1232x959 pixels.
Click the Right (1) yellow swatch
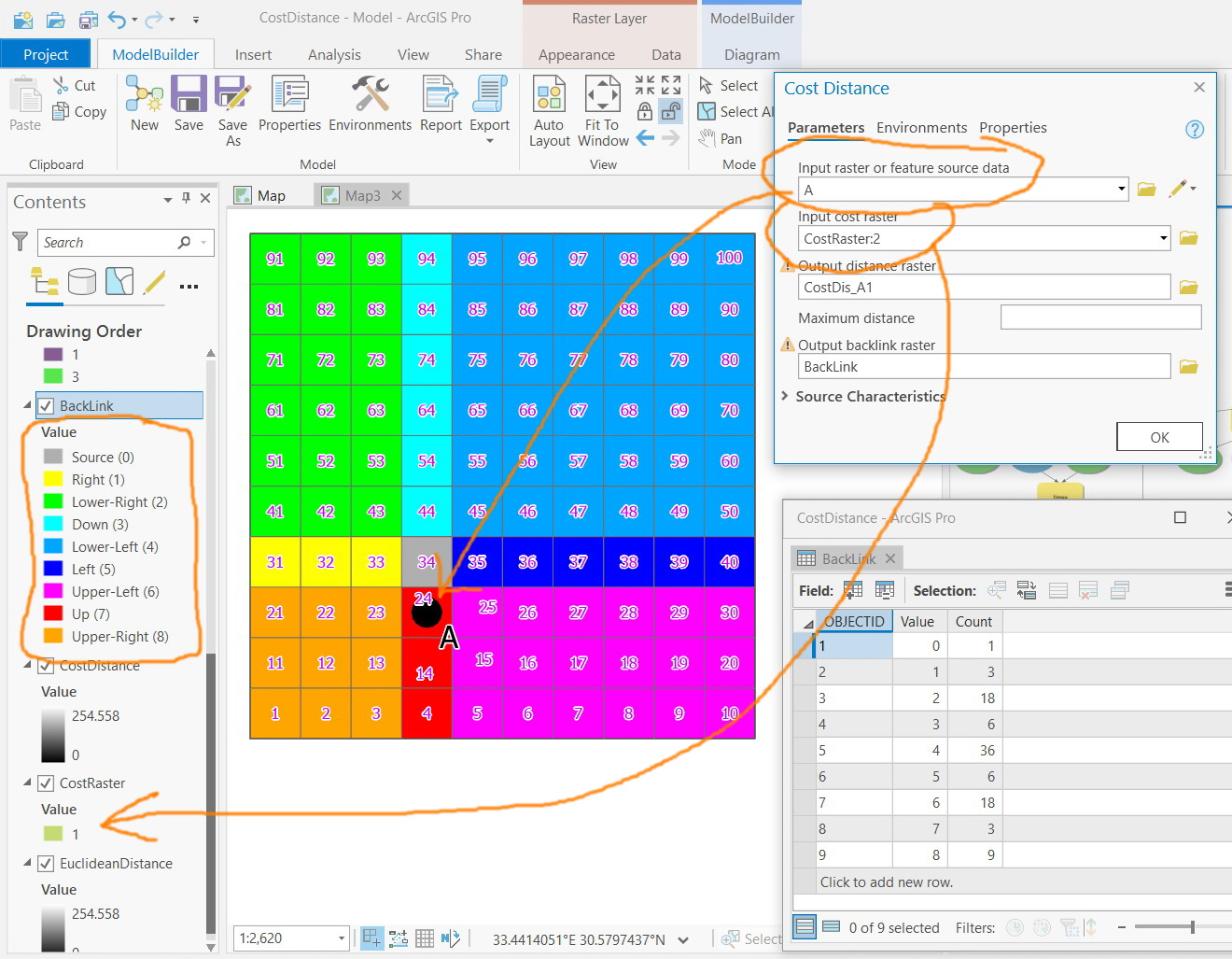click(x=53, y=480)
